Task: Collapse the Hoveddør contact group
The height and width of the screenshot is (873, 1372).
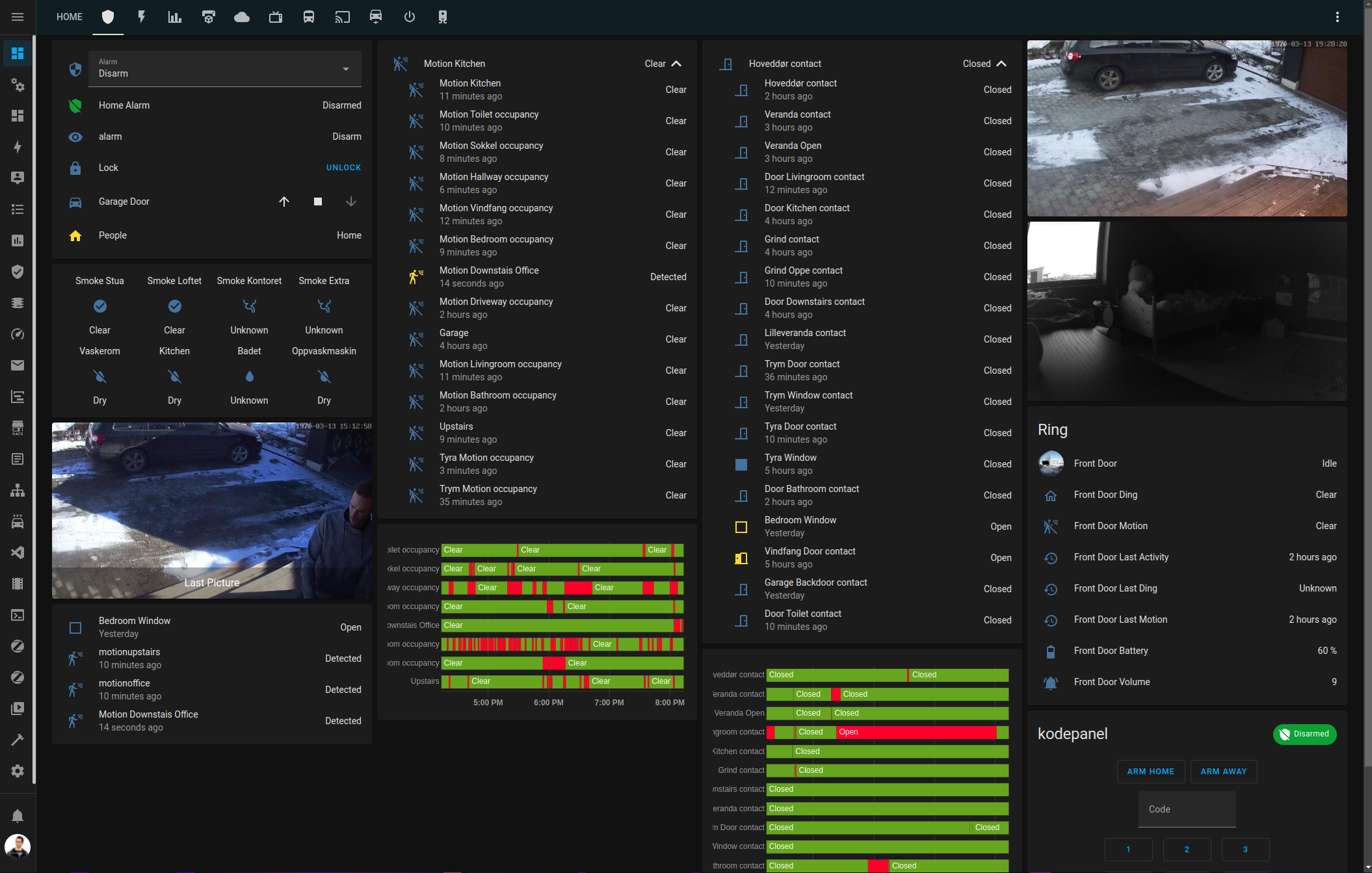Action: [x=1001, y=64]
